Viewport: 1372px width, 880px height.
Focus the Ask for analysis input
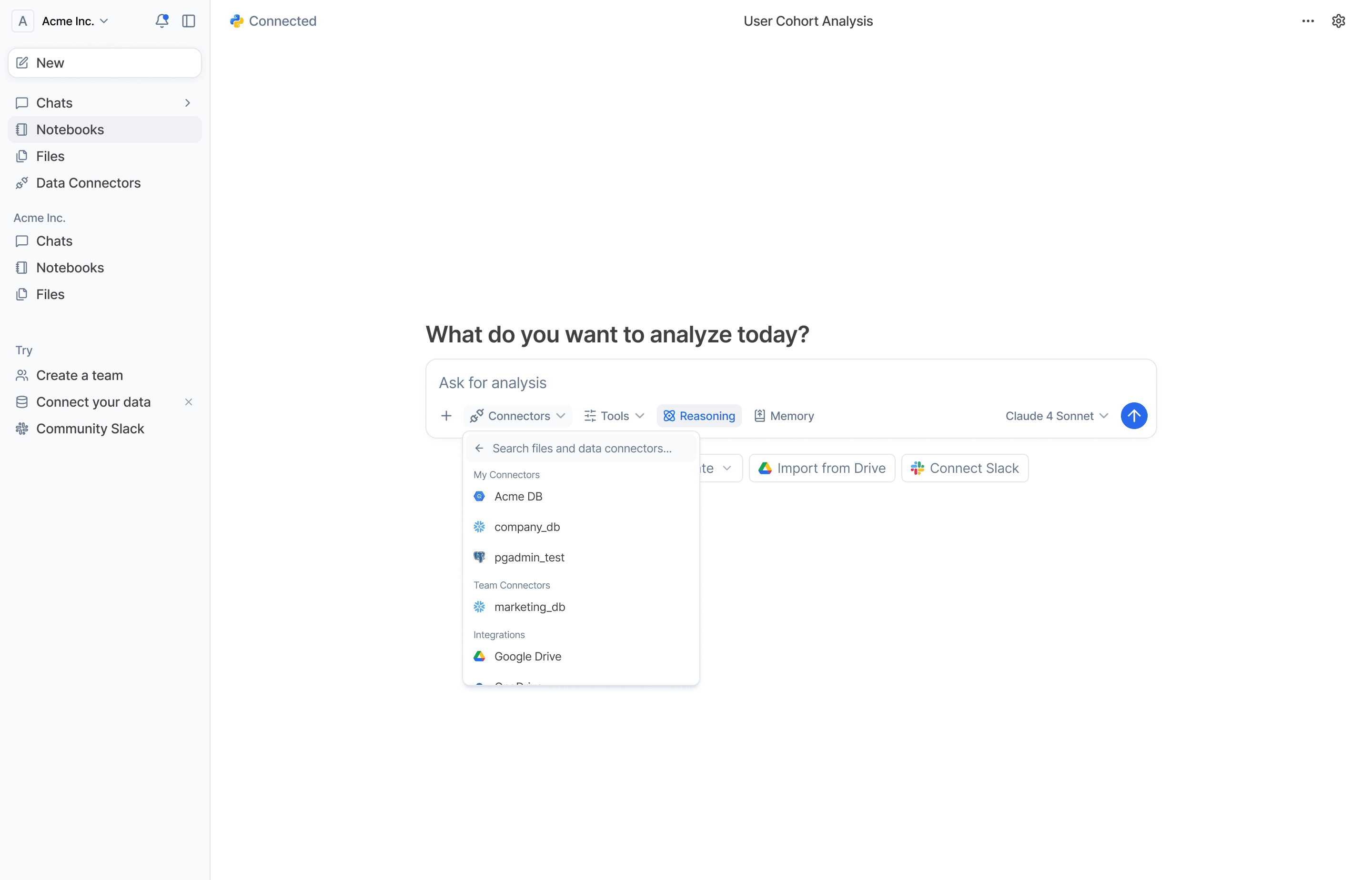pyautogui.click(x=789, y=383)
